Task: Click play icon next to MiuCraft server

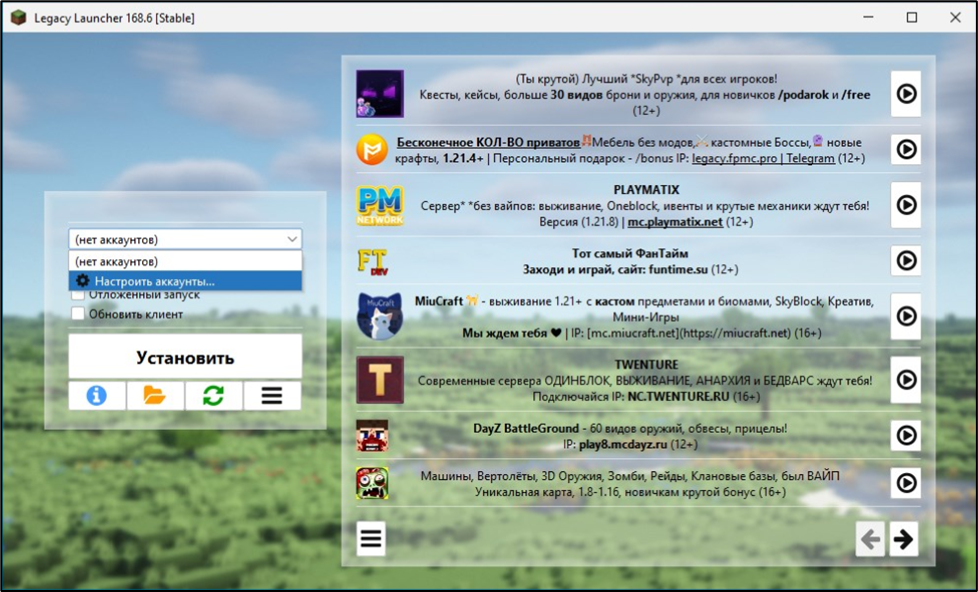Action: coord(905,316)
